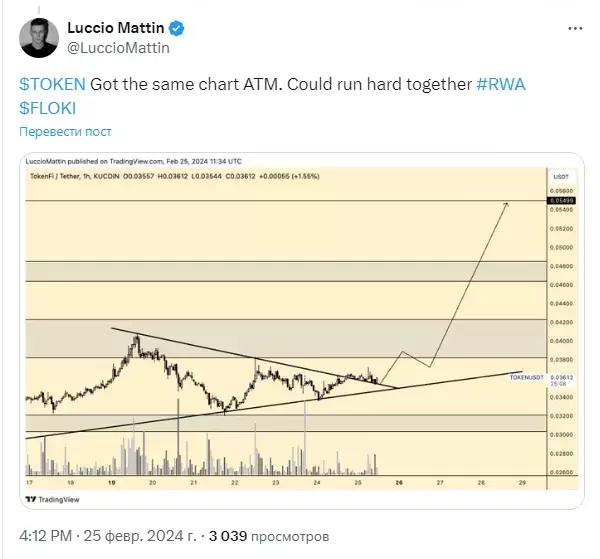Click date 19 on the chart time axis
Image resolution: width=600 pixels, height=559 pixels.
pyautogui.click(x=111, y=482)
